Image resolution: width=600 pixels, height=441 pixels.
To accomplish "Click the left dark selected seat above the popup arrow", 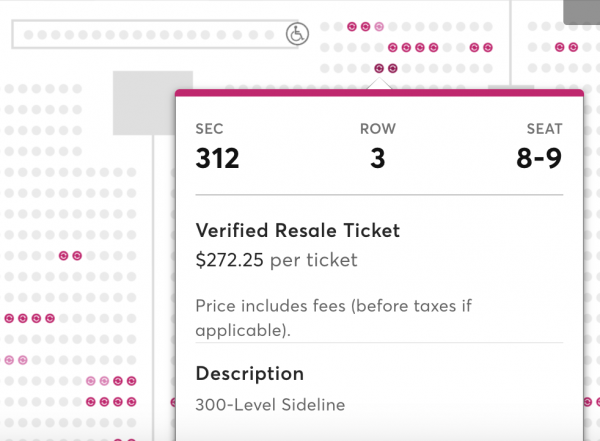I will pos(379,68).
